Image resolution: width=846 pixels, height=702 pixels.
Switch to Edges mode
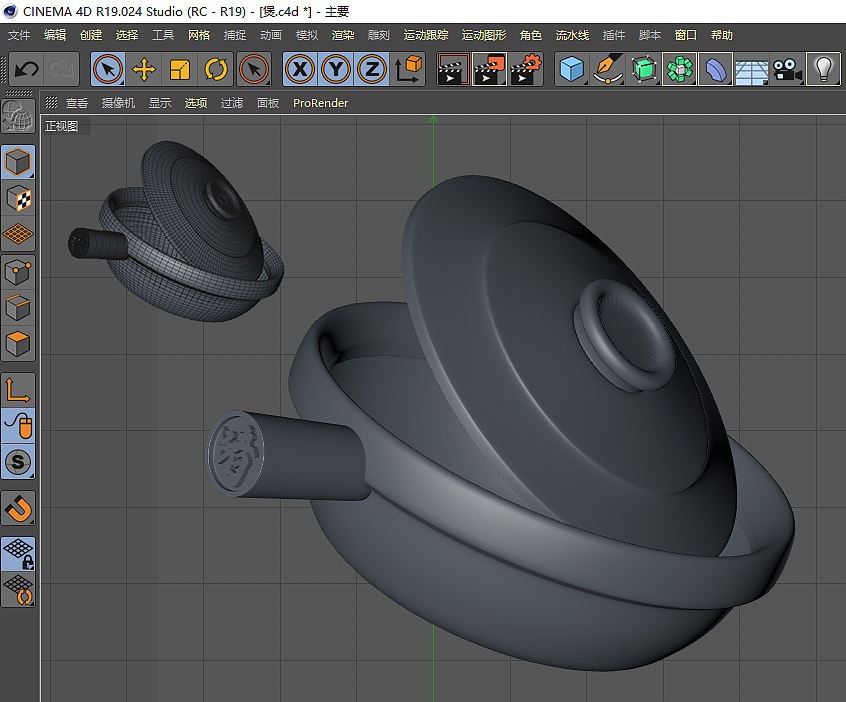[x=18, y=308]
